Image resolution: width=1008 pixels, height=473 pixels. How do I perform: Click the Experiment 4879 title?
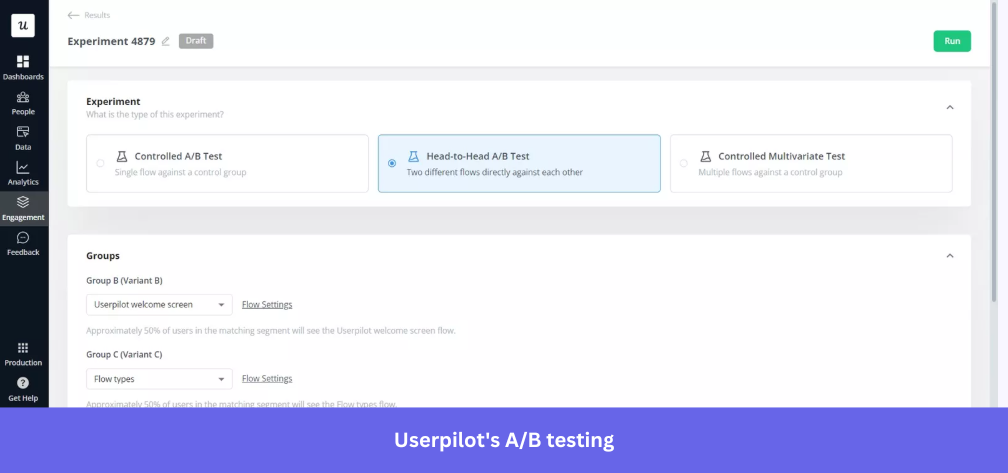tap(111, 41)
